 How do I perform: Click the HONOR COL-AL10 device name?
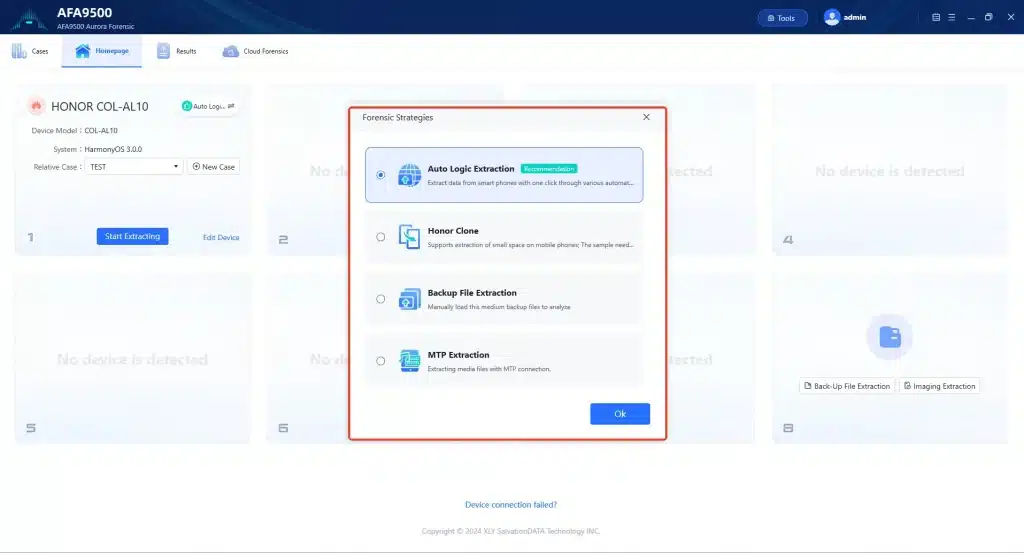pyautogui.click(x=100, y=106)
